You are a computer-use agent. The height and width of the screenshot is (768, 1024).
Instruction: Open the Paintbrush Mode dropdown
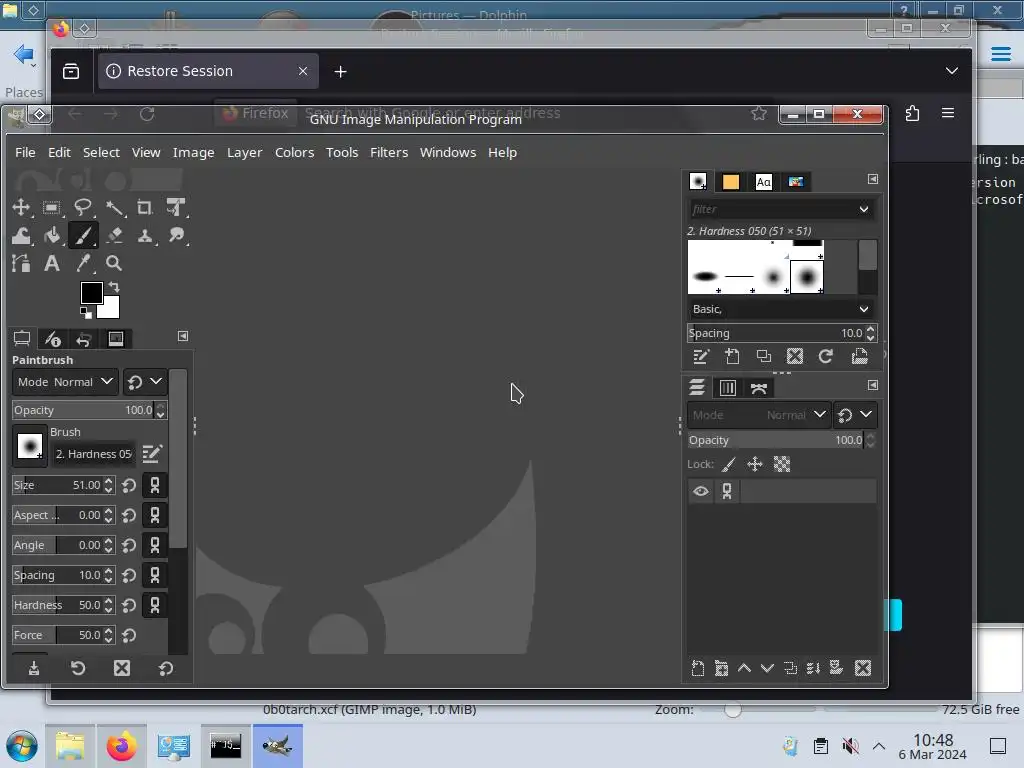(65, 382)
